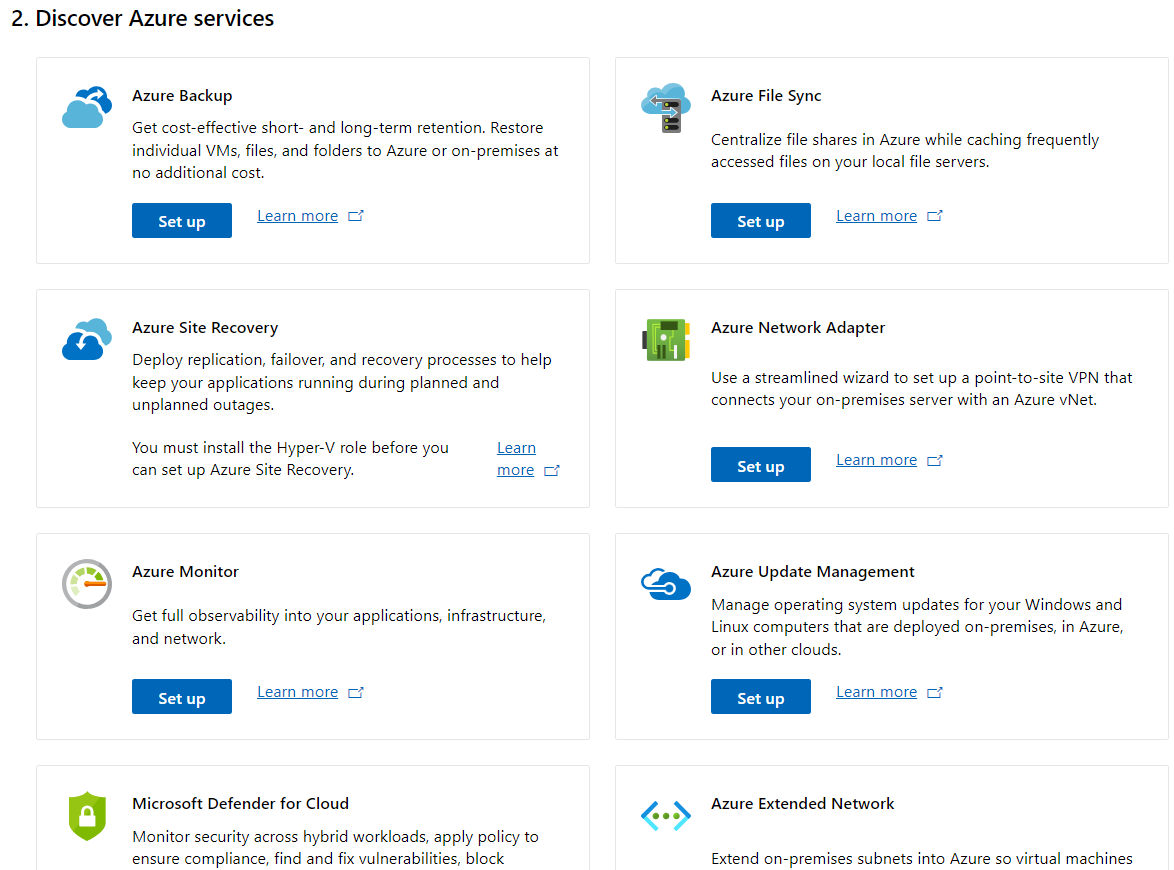1174x870 pixels.
Task: Open Learn more link for Azure Site Recovery
Action: click(516, 458)
